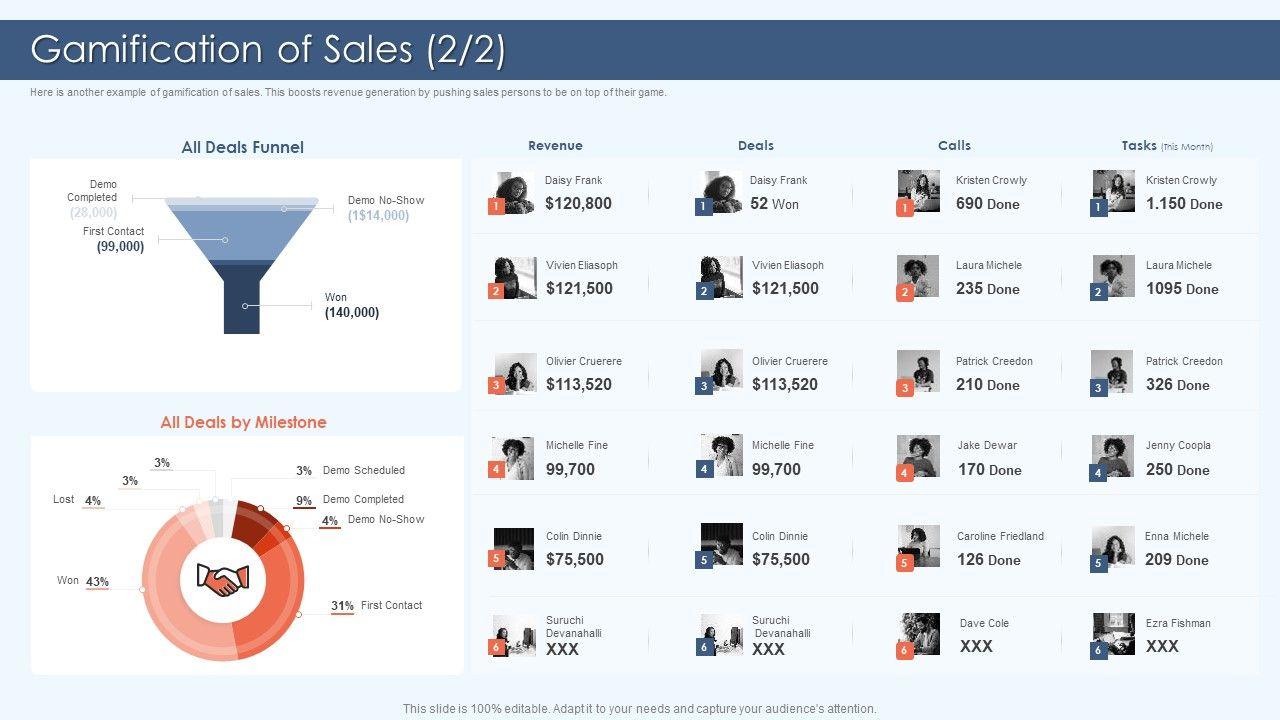Click the All Deals by Milestone title
This screenshot has width=1280, height=720.
tap(243, 422)
